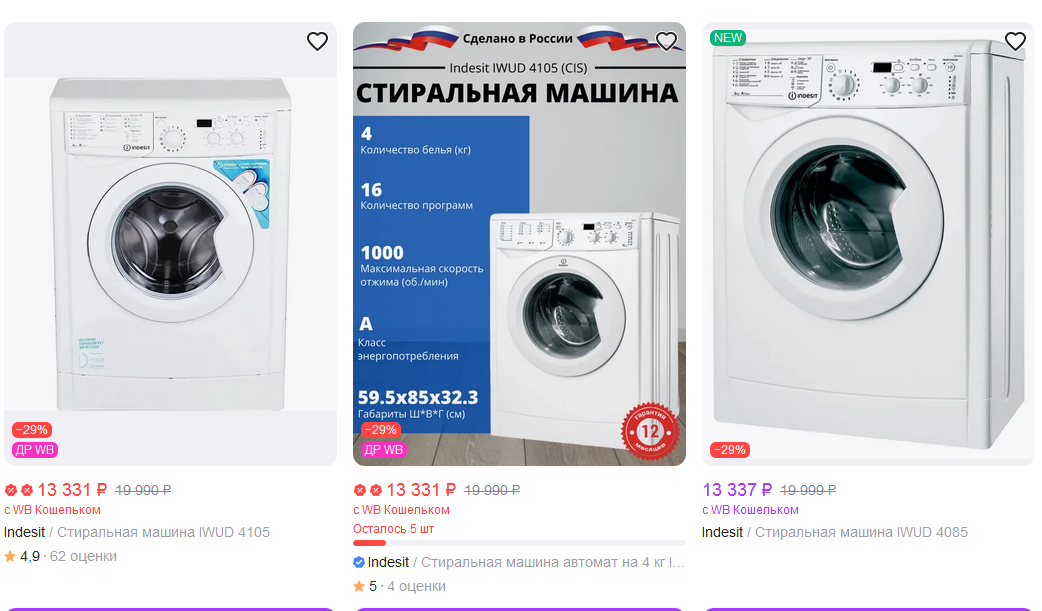Click the 62 оценки reviews count
Viewport: 1042px width, 611px height.
pos(83,556)
